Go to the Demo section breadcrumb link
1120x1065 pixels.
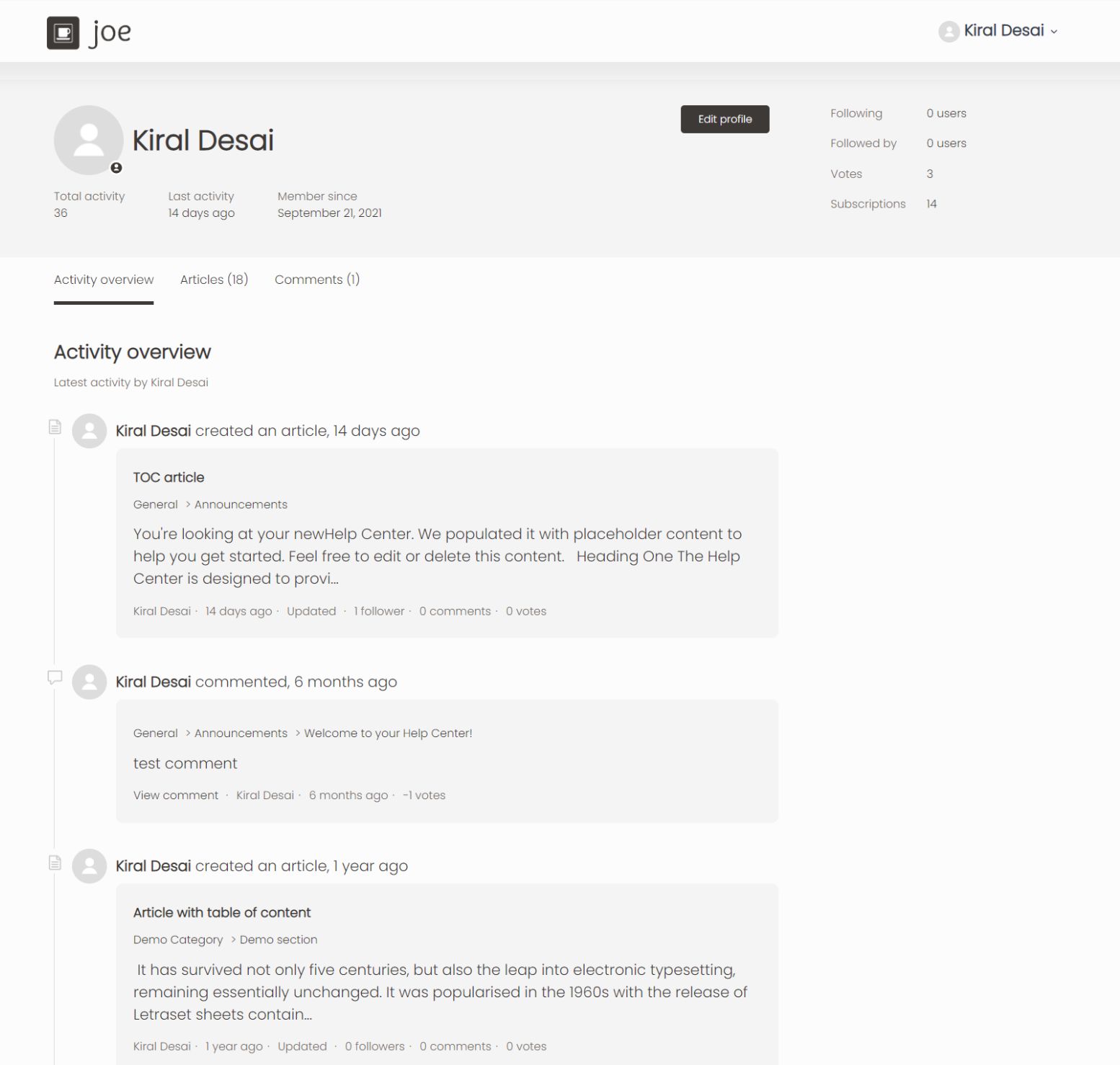[x=278, y=940]
